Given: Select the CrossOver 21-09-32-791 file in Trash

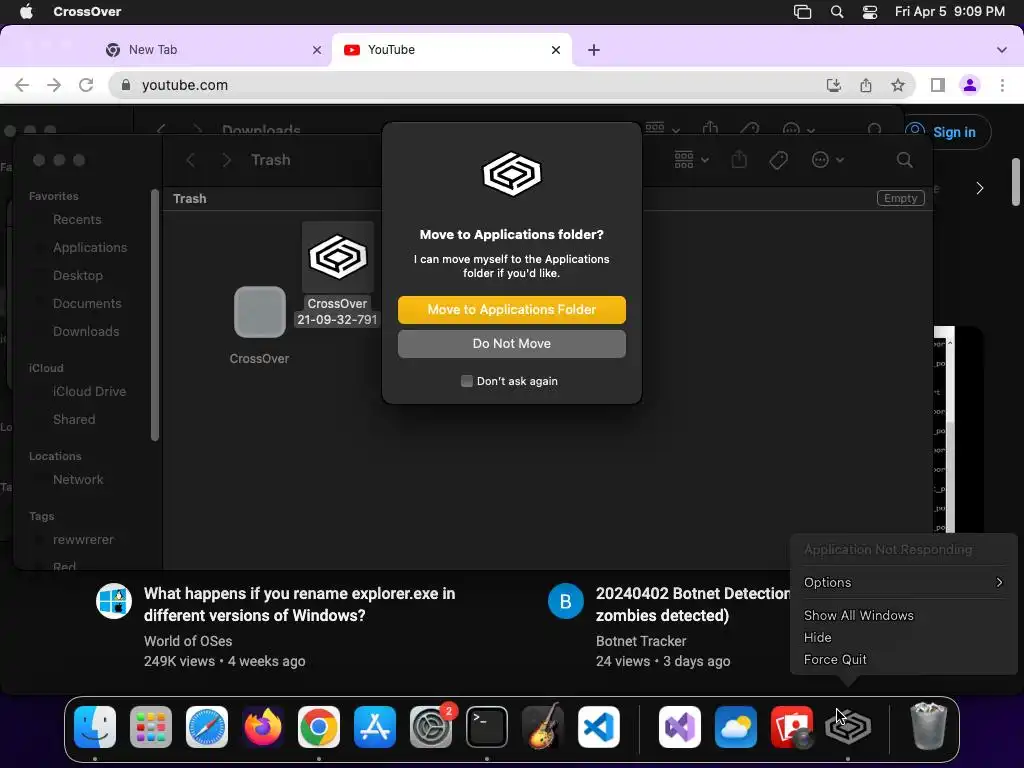Looking at the screenshot, I should [338, 274].
